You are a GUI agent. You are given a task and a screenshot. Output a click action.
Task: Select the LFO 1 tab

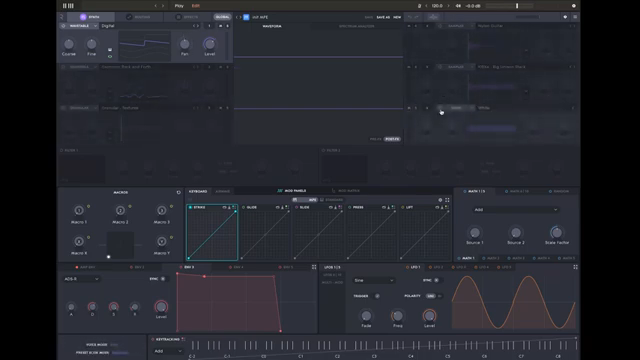click(x=413, y=267)
